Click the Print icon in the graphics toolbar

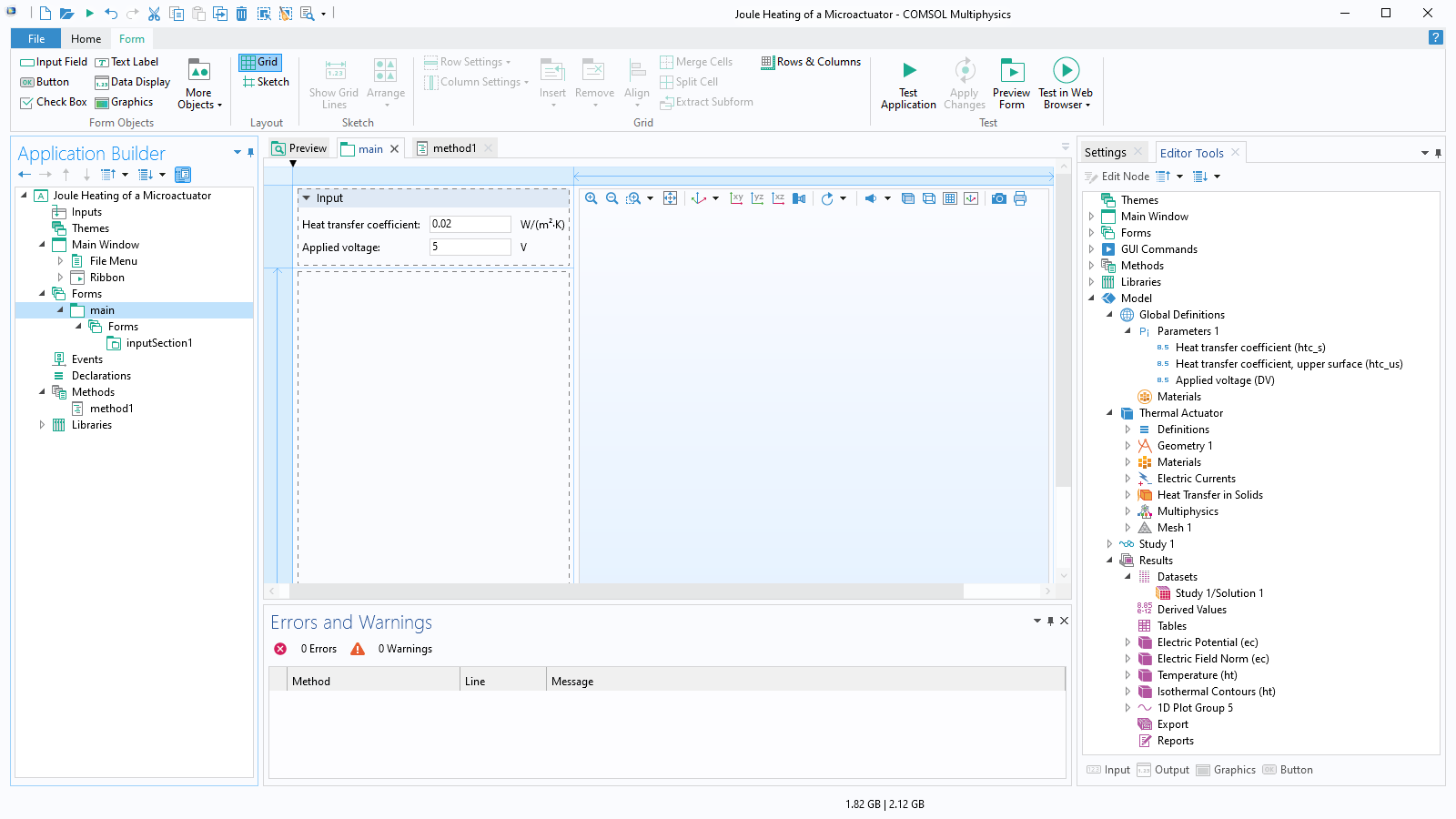1020,197
